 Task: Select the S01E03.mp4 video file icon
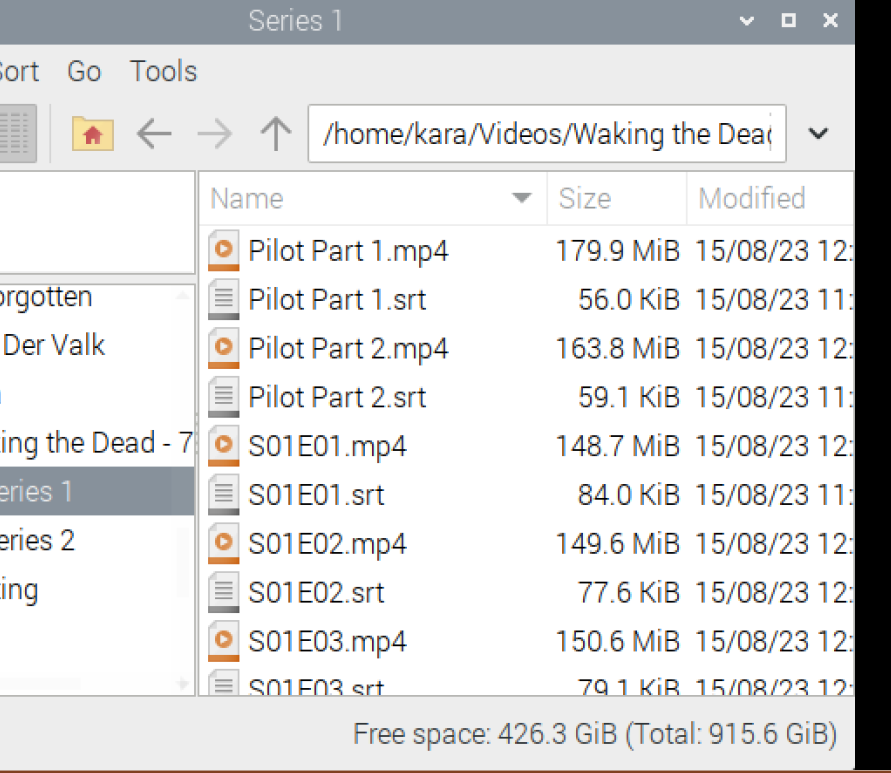tap(224, 640)
